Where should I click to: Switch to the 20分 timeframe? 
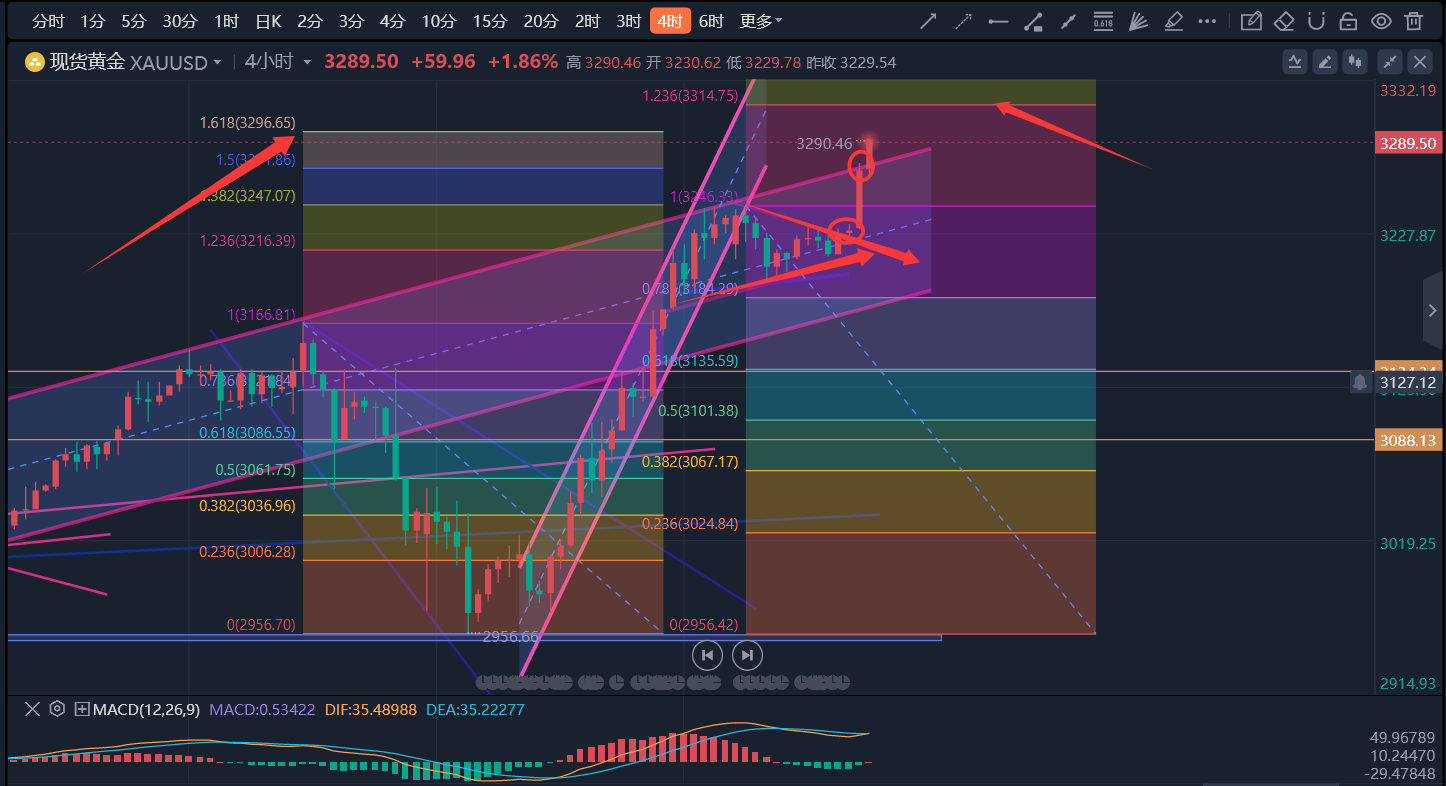(x=541, y=21)
